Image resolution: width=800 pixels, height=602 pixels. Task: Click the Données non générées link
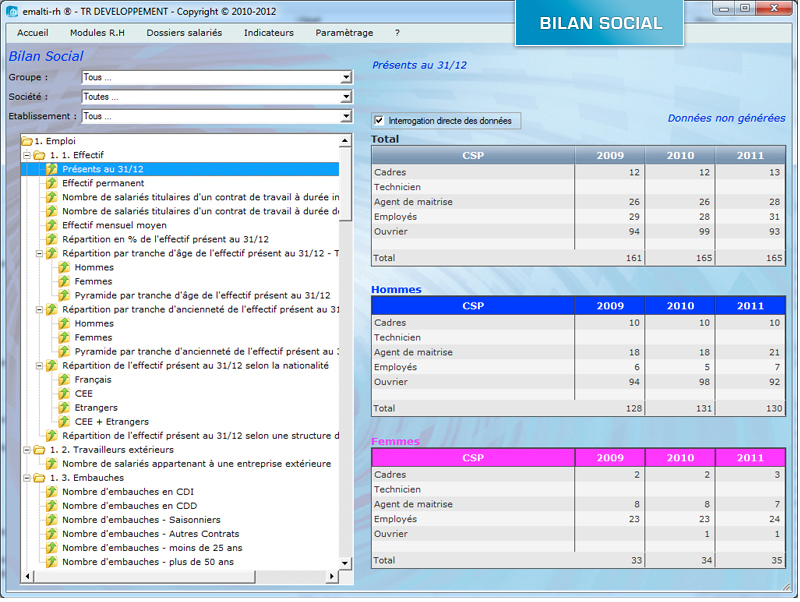[x=727, y=118]
